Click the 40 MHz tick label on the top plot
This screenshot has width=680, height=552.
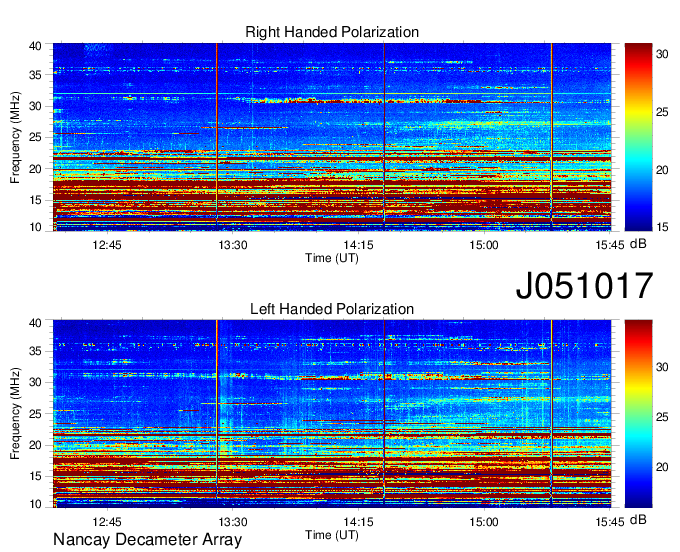tap(35, 46)
